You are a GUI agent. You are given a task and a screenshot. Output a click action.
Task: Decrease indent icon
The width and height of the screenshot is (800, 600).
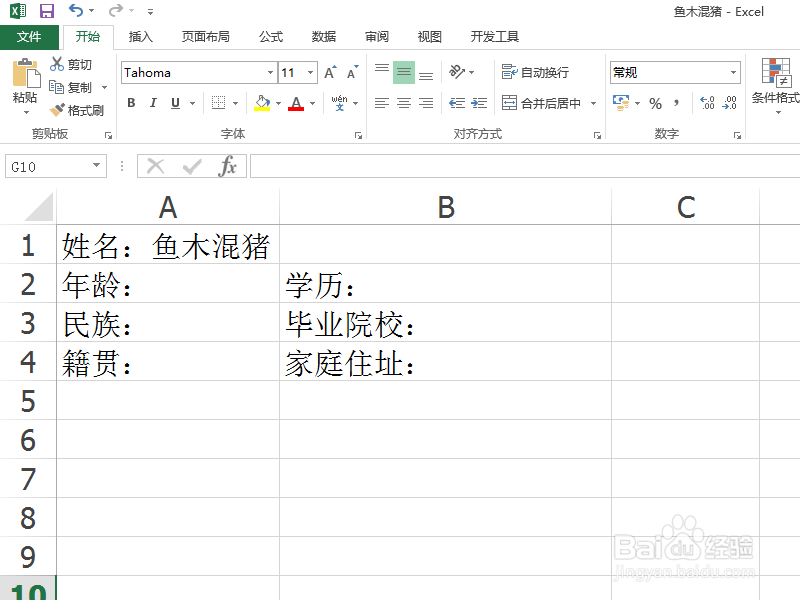pyautogui.click(x=457, y=103)
